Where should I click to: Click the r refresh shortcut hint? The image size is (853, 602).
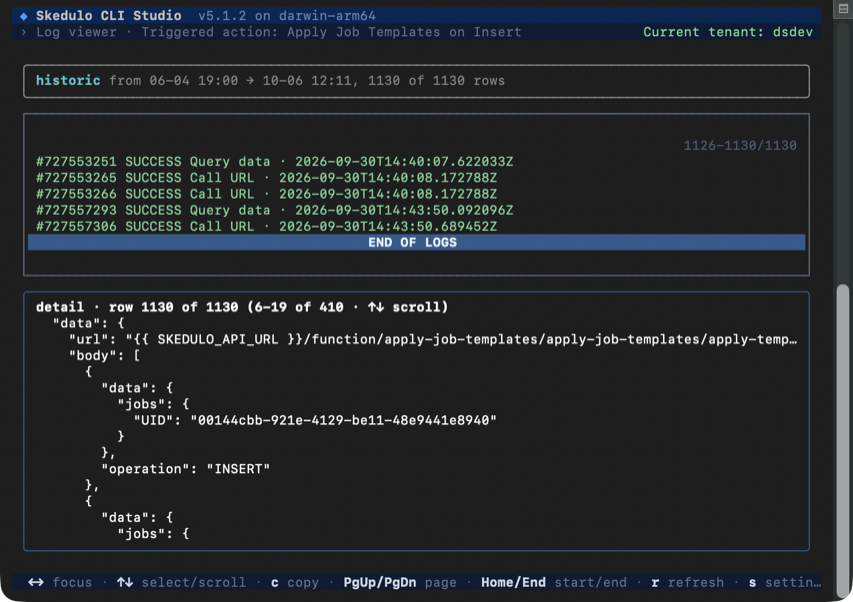tap(688, 582)
